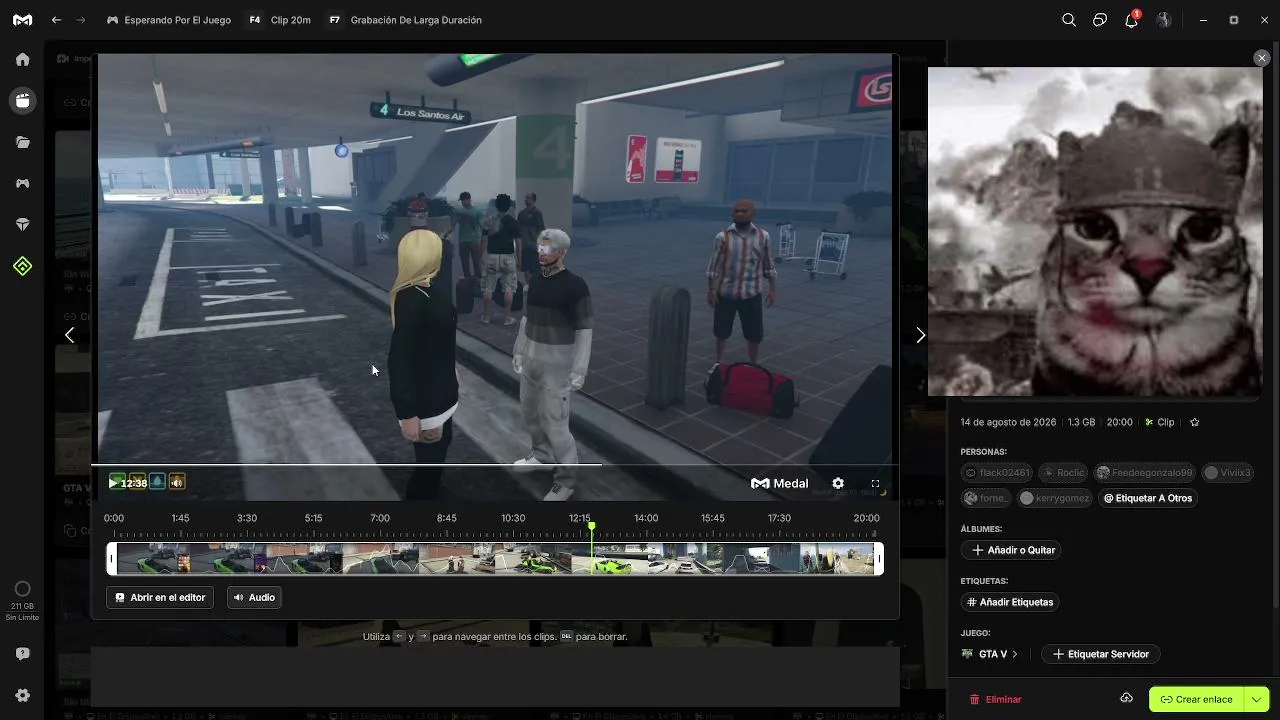Click the green playhead marker on the timeline
Screen dimensions: 1280x720
pyautogui.click(x=592, y=527)
